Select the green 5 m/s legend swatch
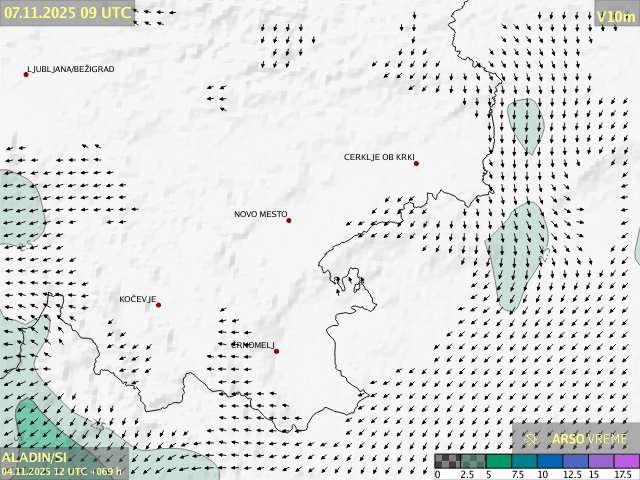Image resolution: width=640 pixels, height=480 pixels. (498, 461)
